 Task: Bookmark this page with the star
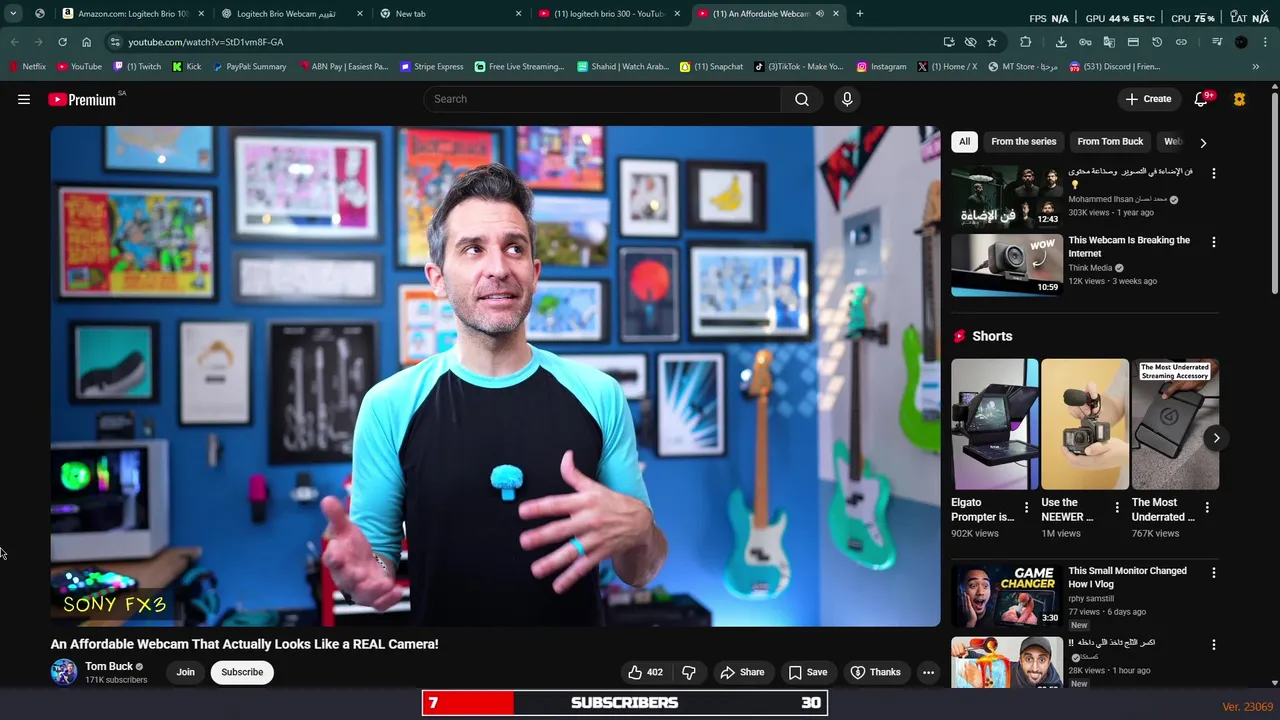point(992,42)
